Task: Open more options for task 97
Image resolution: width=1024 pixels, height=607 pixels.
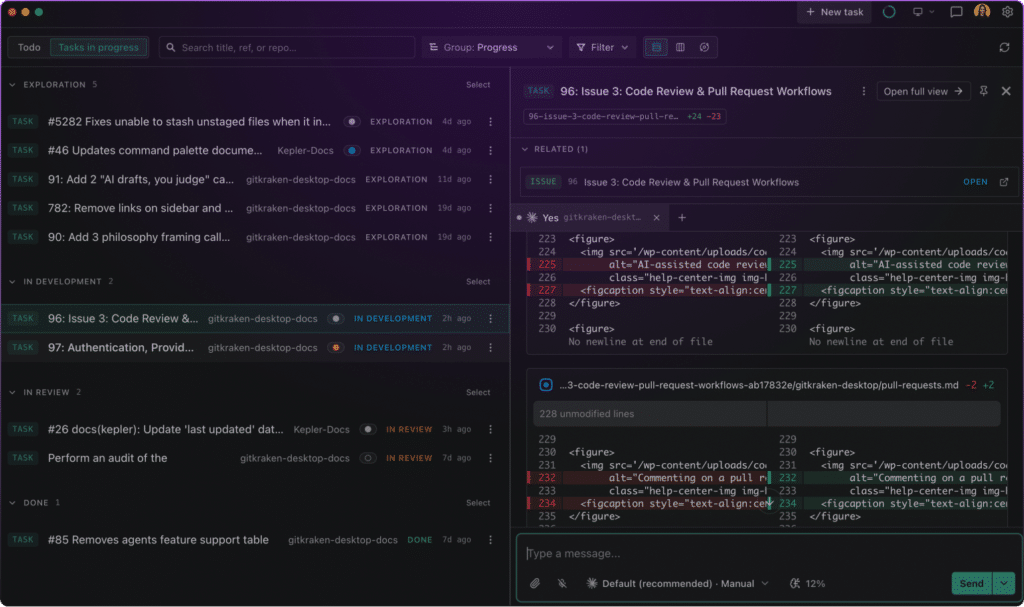Action: (x=490, y=348)
